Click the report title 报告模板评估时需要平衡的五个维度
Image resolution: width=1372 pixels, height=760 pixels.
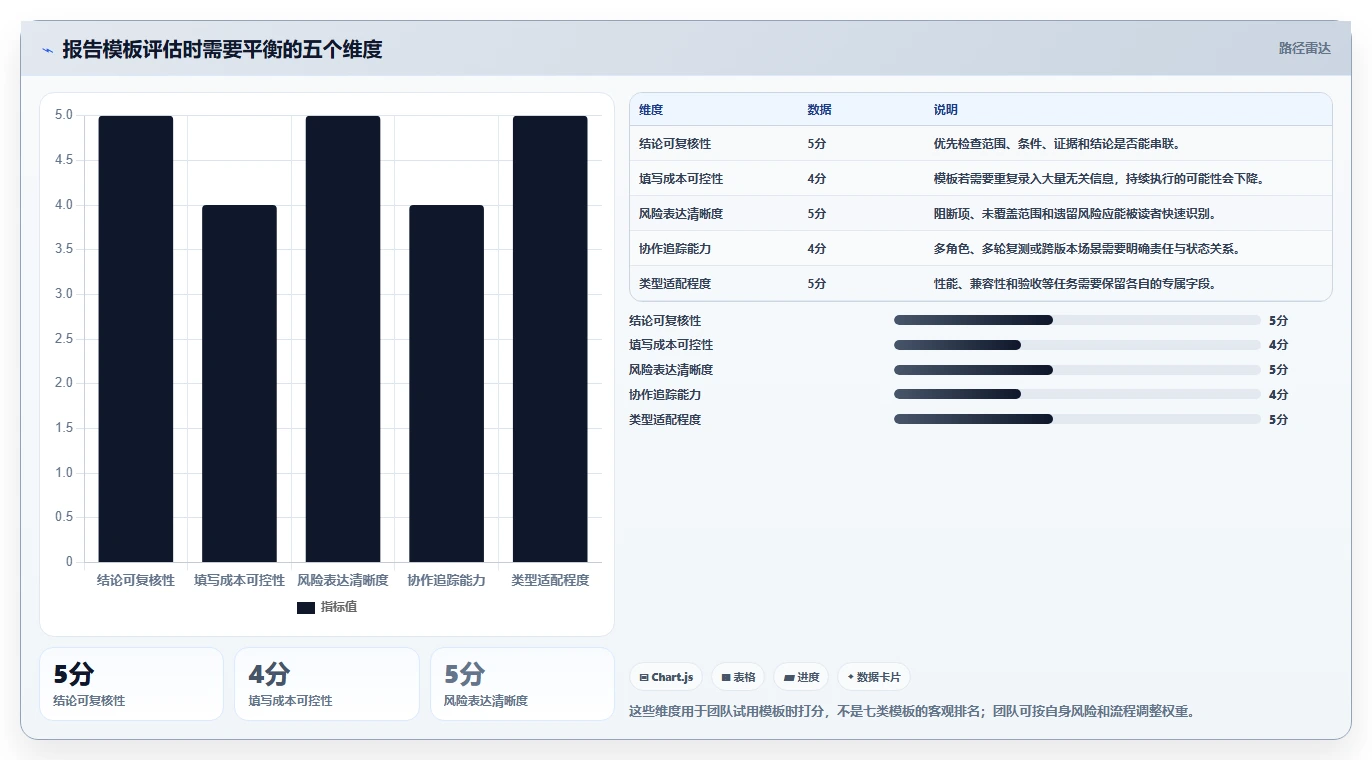(x=222, y=50)
